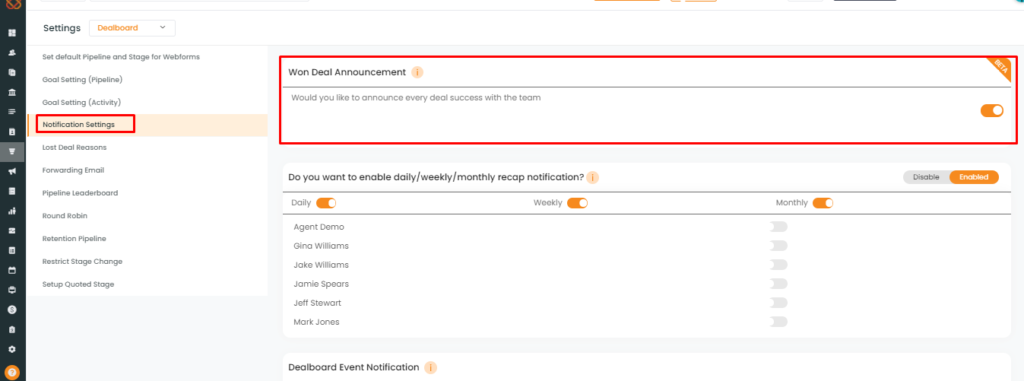Open the calendar icon in sidebar
This screenshot has width=1024, height=381.
pyautogui.click(x=12, y=270)
